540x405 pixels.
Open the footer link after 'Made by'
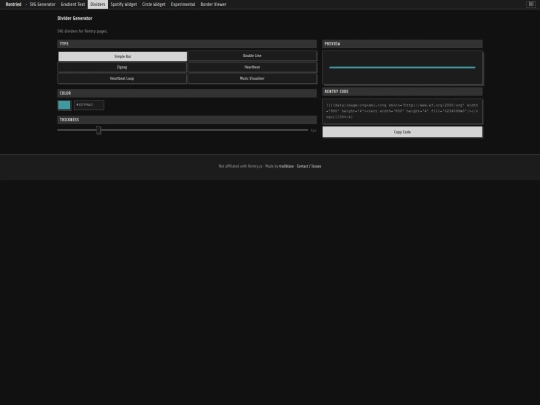[x=286, y=166]
